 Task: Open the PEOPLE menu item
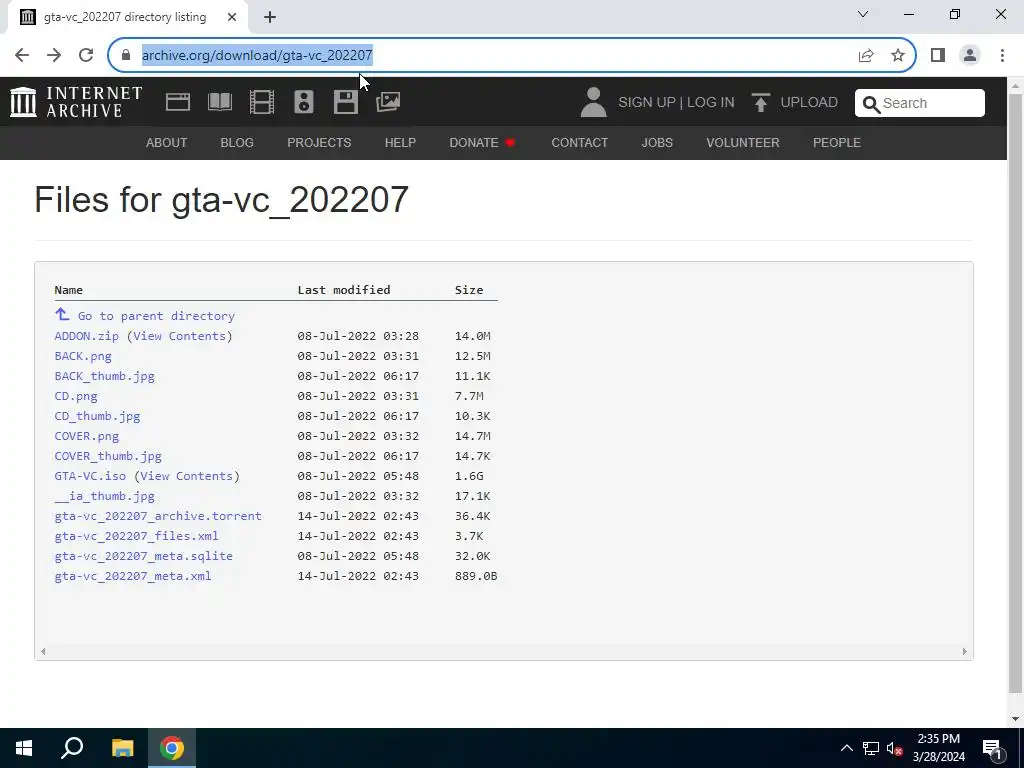[837, 142]
